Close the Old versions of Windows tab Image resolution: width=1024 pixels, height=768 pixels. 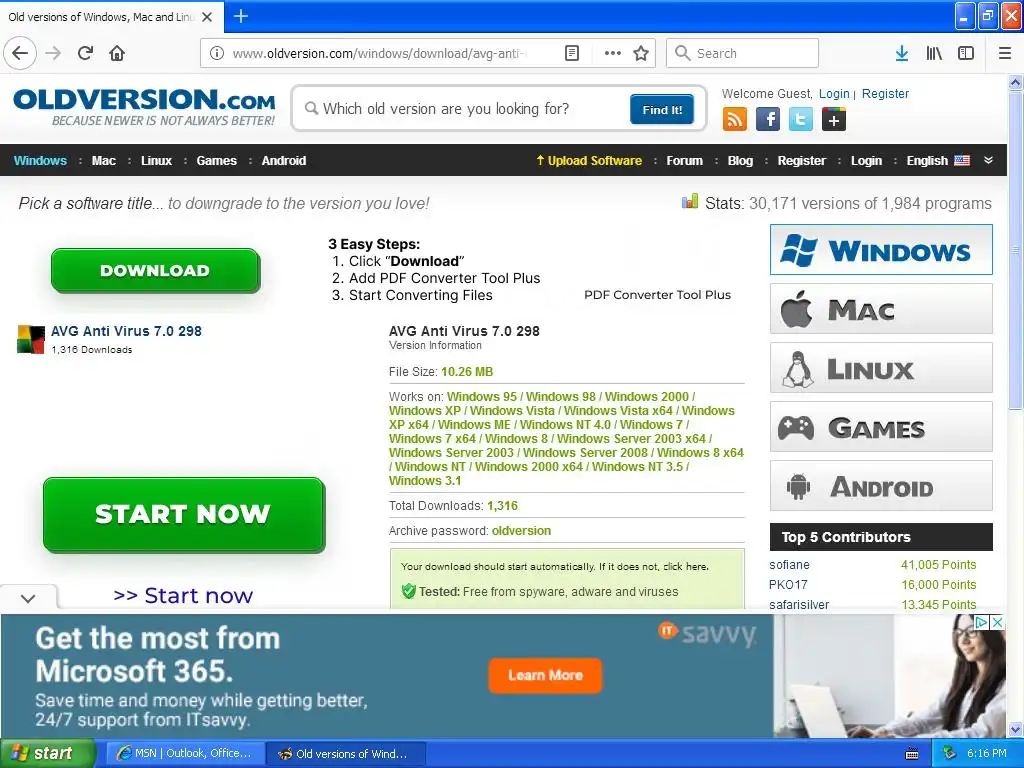coord(207,17)
